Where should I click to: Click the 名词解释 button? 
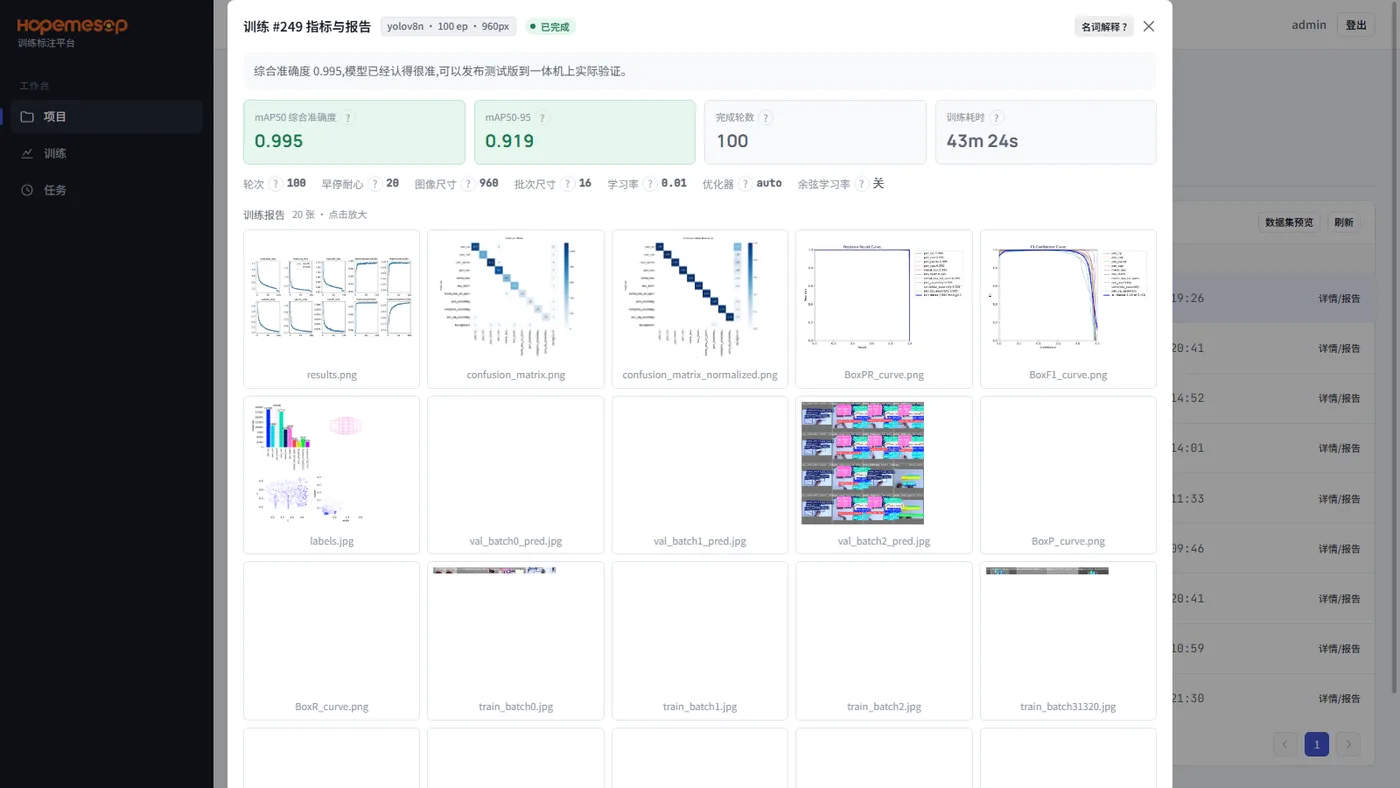[1104, 27]
